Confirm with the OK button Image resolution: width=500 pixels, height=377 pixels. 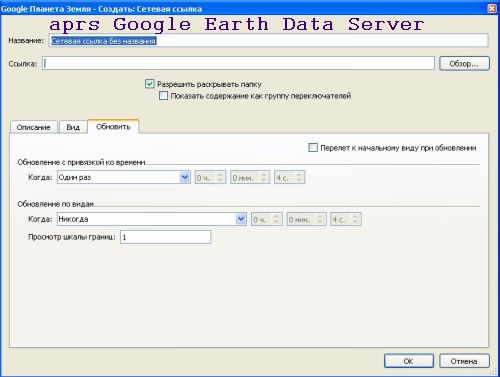pos(409,361)
